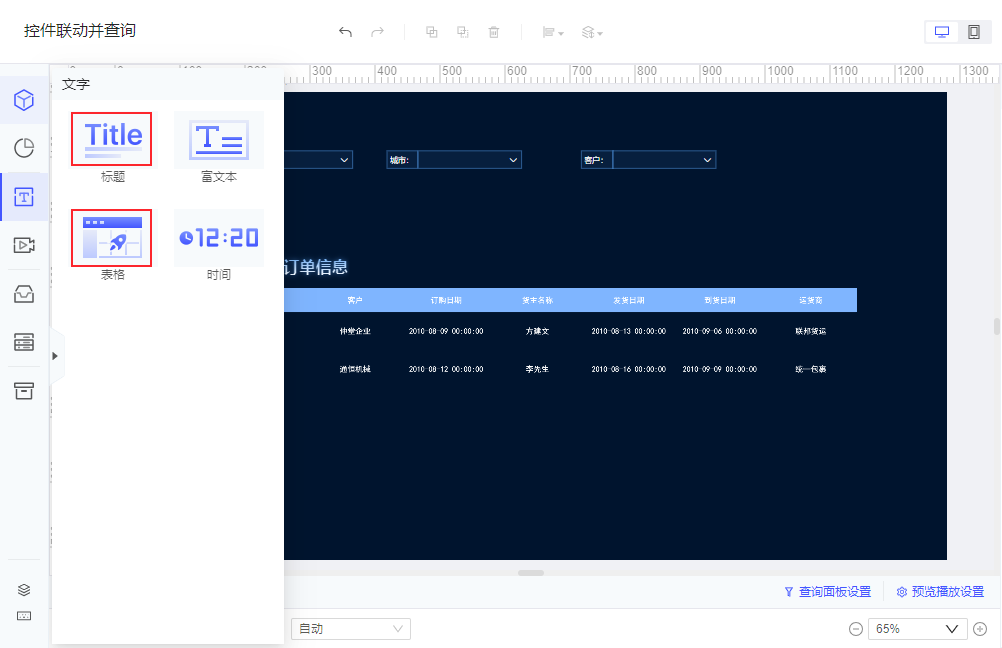Open the partially hidden leftmost canvas dropdown
Screen dimensions: 1002x648
tap(318, 160)
